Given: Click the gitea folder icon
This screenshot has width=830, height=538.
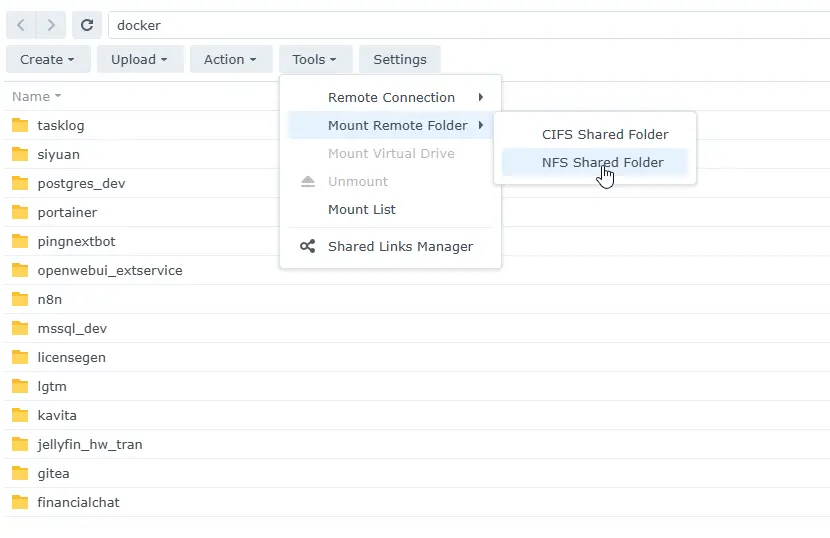Looking at the screenshot, I should pos(20,473).
